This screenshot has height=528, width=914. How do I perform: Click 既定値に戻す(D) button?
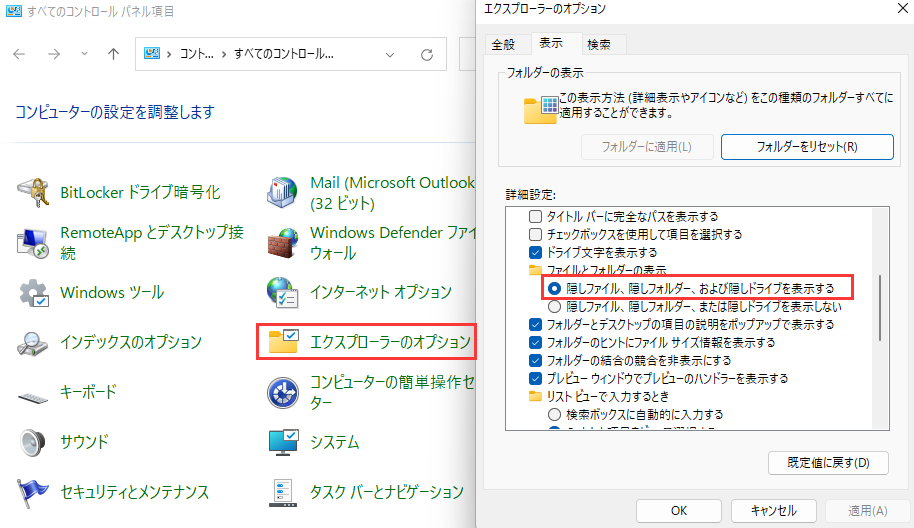click(829, 462)
